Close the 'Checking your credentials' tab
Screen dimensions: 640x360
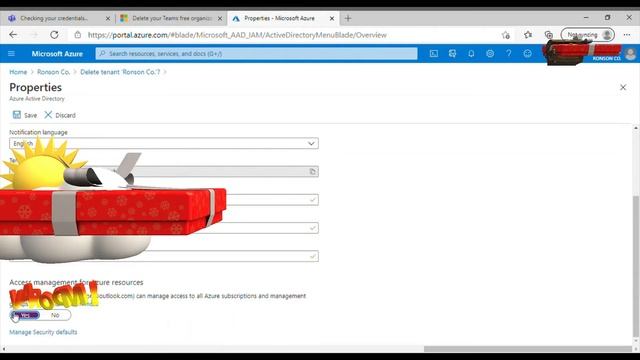coord(108,18)
